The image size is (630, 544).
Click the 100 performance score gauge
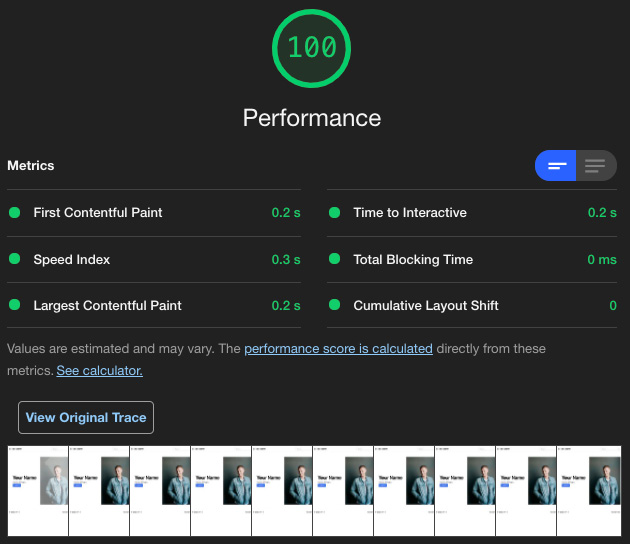click(x=311, y=48)
